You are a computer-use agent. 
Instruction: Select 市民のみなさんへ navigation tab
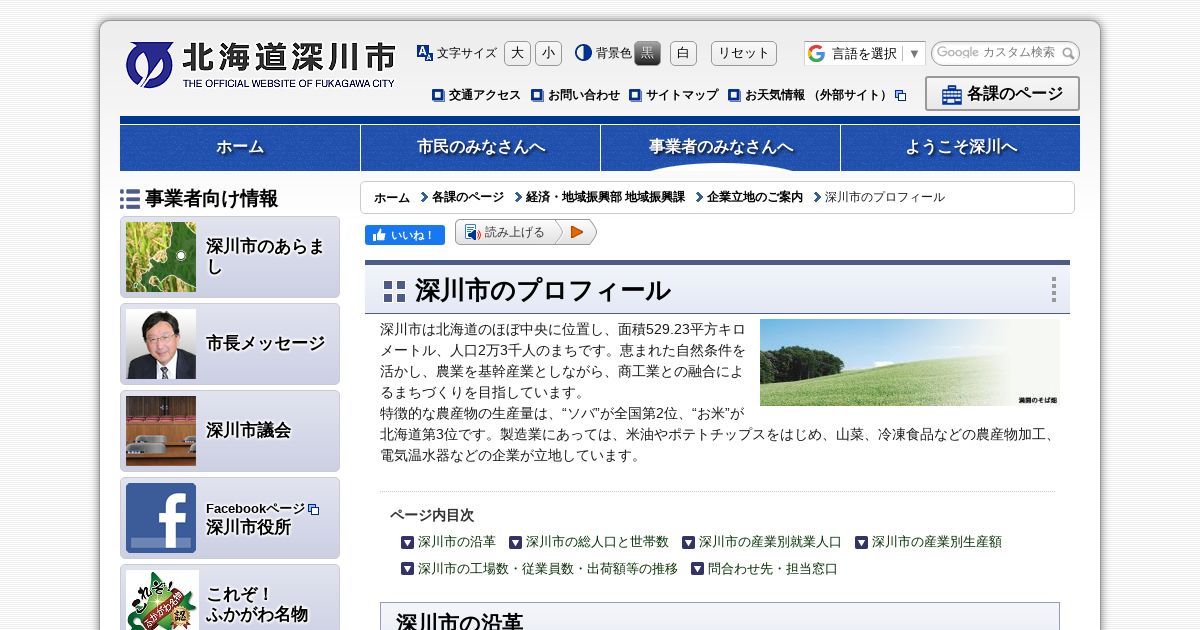481,148
